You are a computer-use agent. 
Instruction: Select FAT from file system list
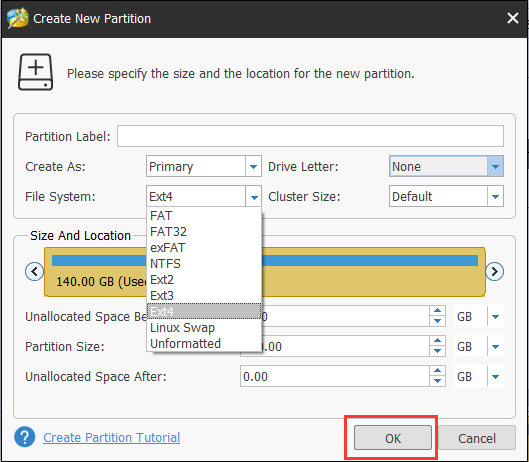click(204, 215)
